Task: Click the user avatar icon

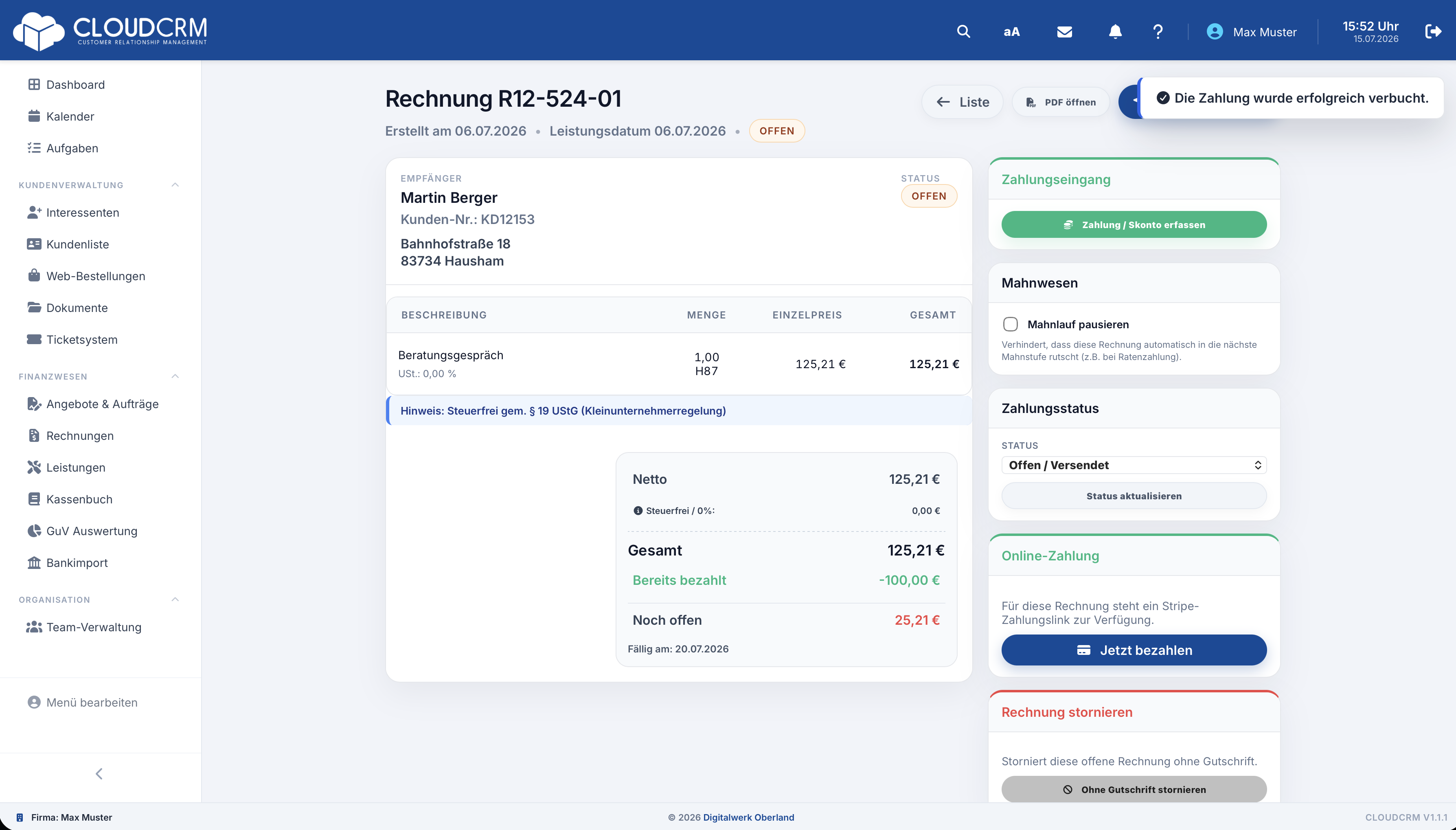Action: [x=1215, y=31]
